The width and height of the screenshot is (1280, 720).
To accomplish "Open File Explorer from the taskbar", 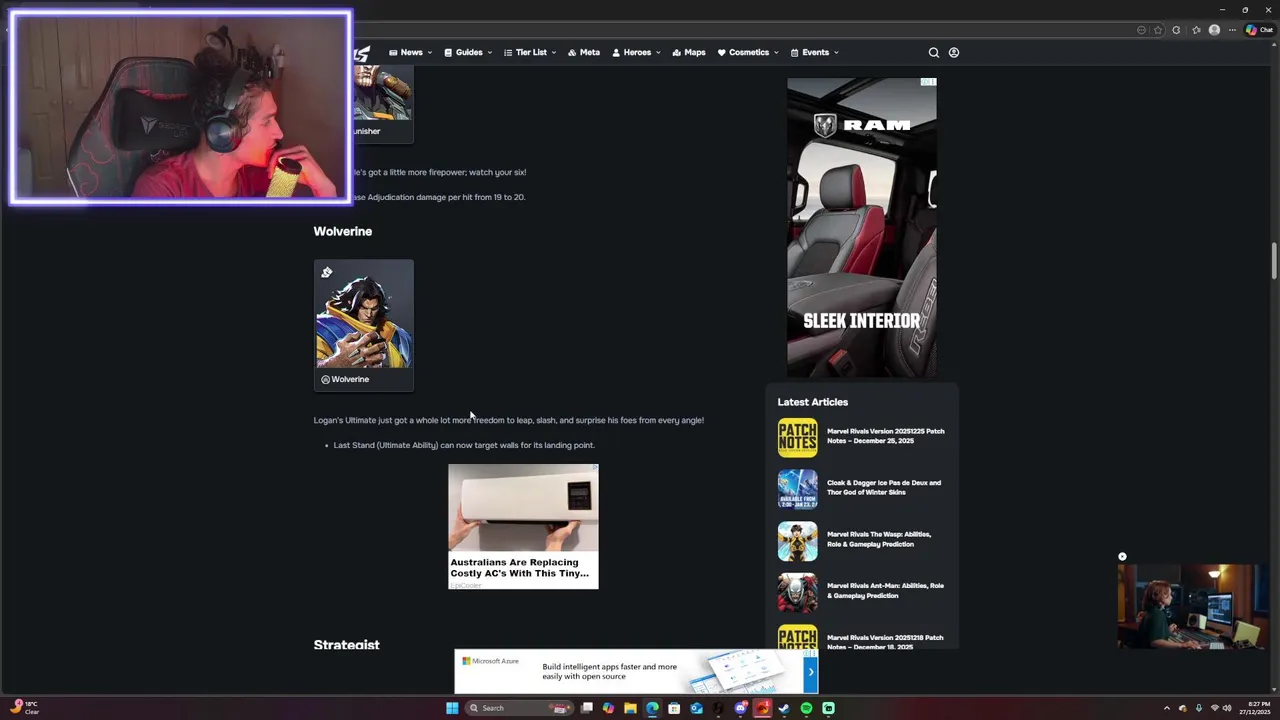I will (630, 708).
